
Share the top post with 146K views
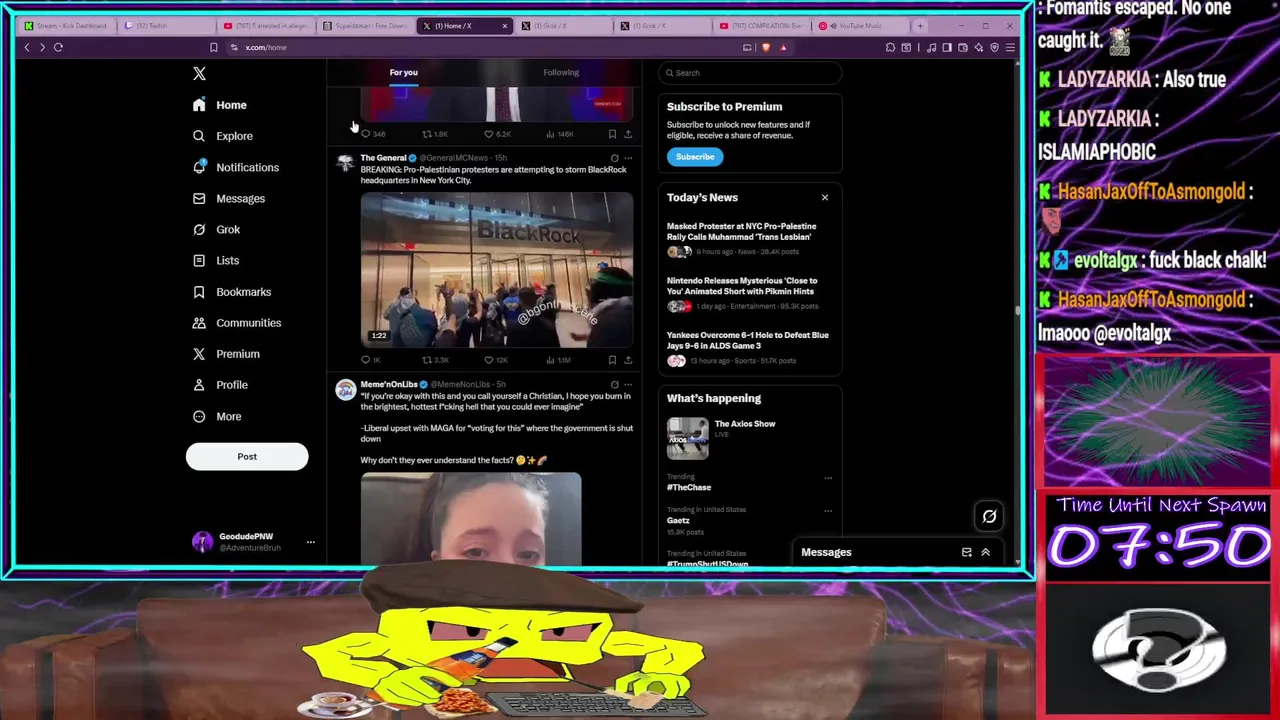coord(628,134)
